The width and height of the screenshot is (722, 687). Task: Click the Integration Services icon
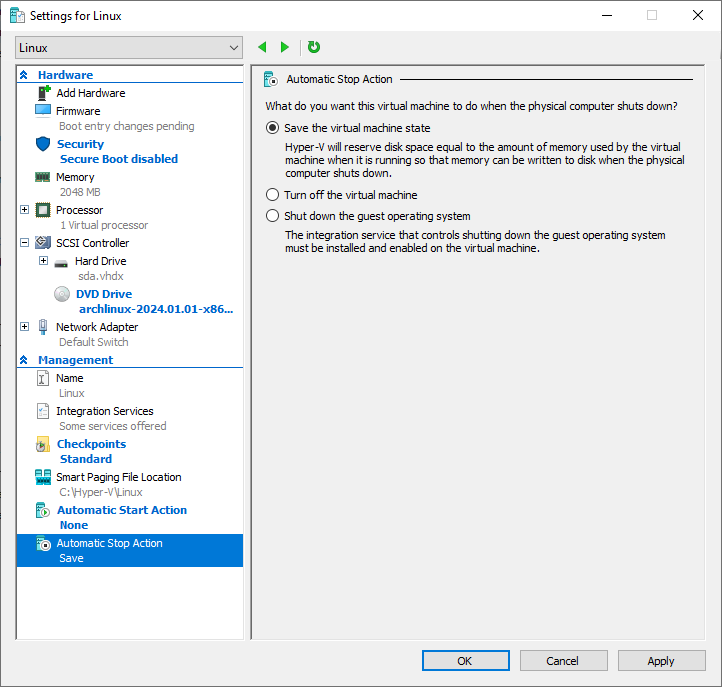(43, 411)
